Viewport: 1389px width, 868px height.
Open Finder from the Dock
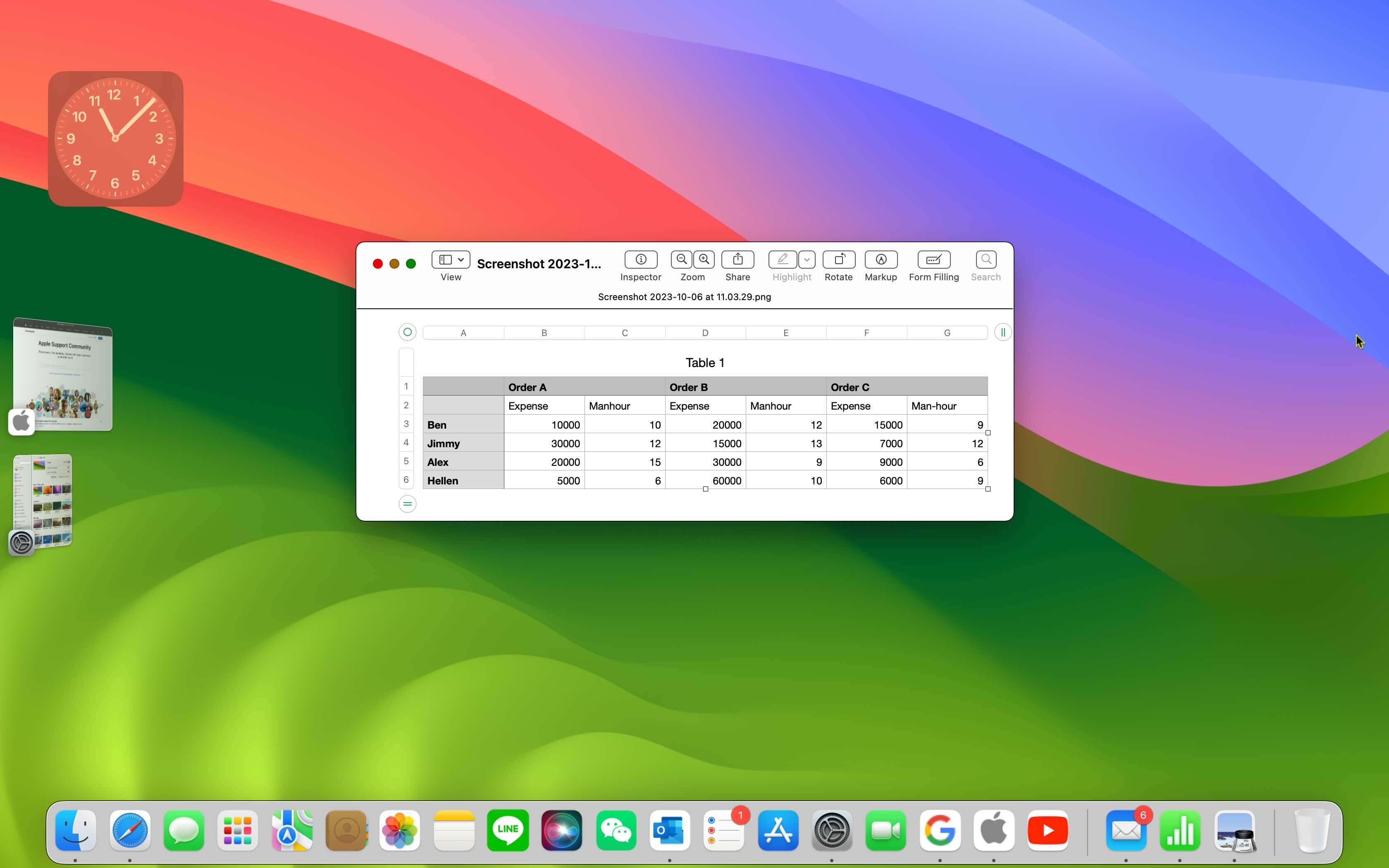coord(76,830)
